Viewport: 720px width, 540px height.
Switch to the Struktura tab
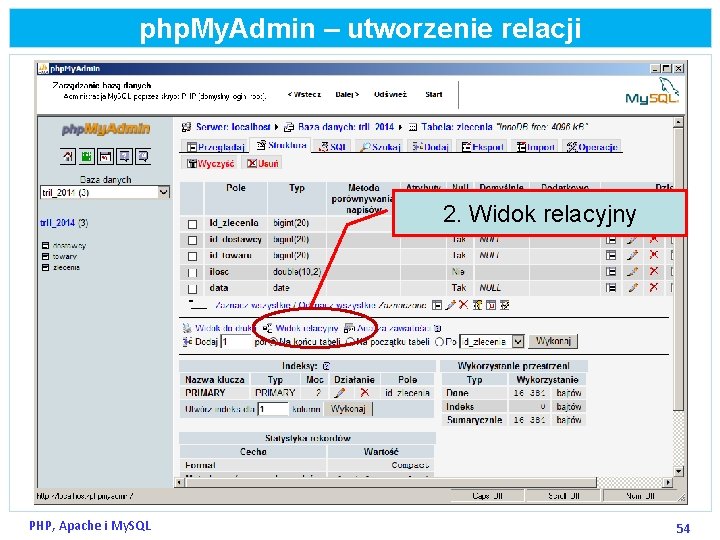(281, 145)
